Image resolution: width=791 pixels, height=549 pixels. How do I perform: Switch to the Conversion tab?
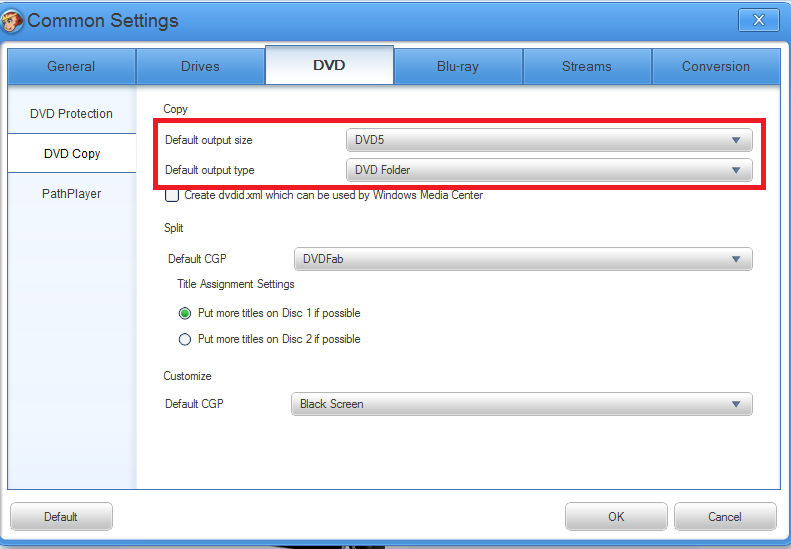click(x=716, y=67)
